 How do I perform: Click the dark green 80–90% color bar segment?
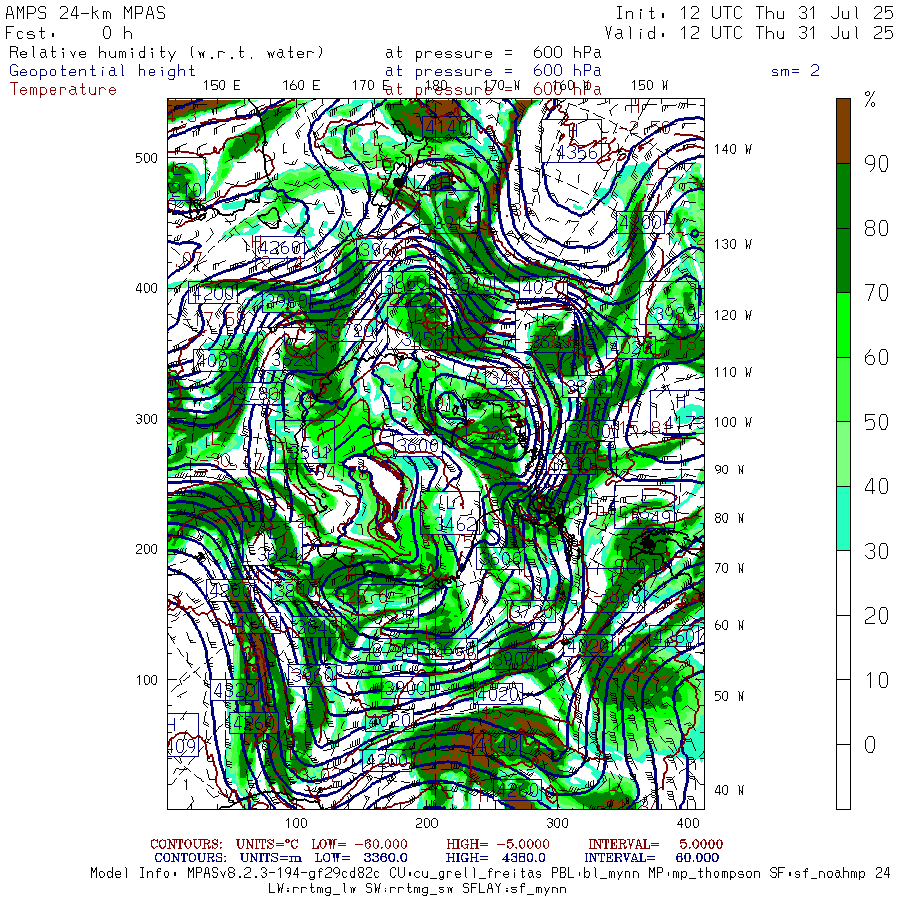(x=843, y=196)
